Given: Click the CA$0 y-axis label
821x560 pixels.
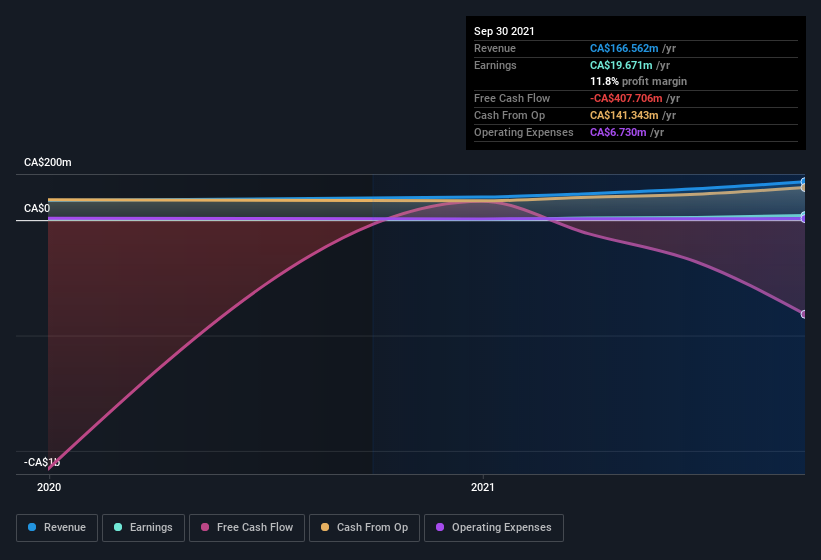Looking at the screenshot, I should (37, 208).
